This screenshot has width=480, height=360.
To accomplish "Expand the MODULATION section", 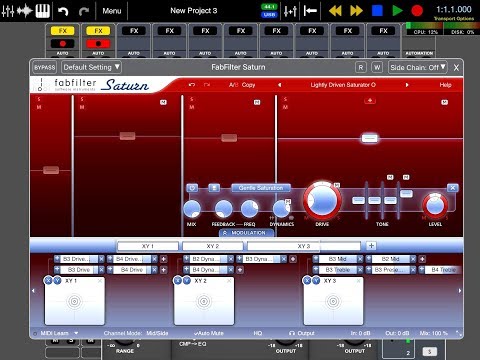I will 246,233.
